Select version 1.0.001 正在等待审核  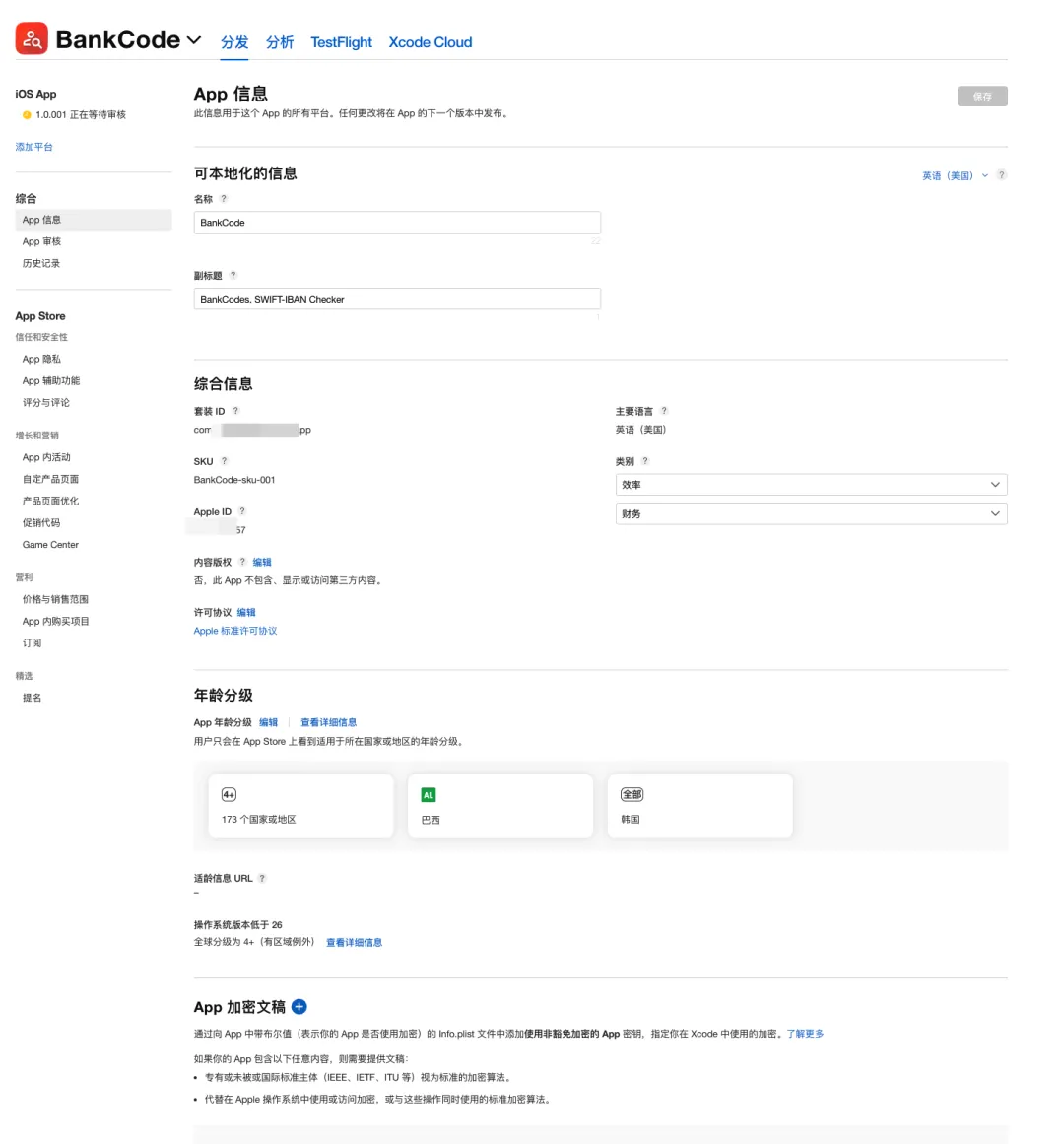pos(80,114)
